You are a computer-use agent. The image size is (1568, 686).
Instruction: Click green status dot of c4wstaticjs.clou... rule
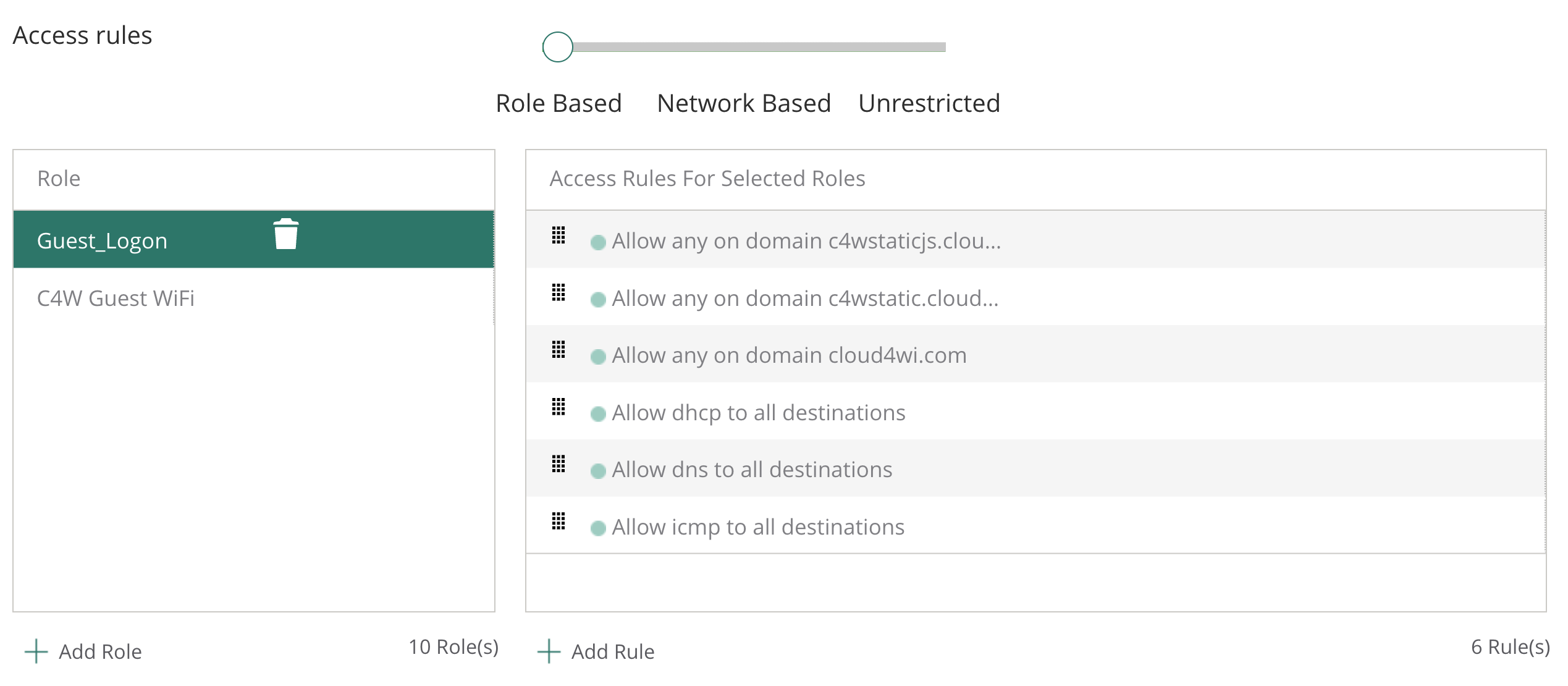(x=598, y=242)
